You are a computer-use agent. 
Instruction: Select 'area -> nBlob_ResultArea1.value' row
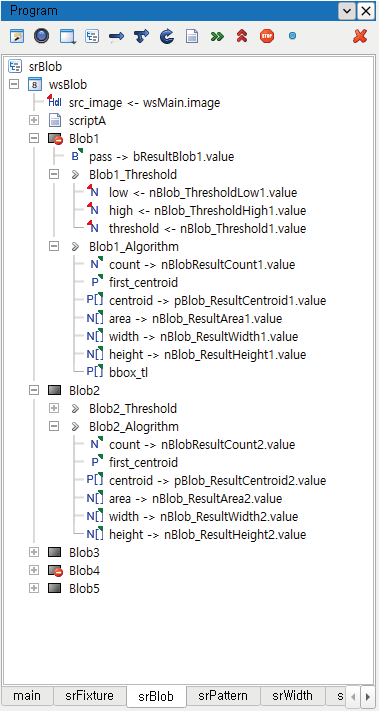(x=195, y=319)
